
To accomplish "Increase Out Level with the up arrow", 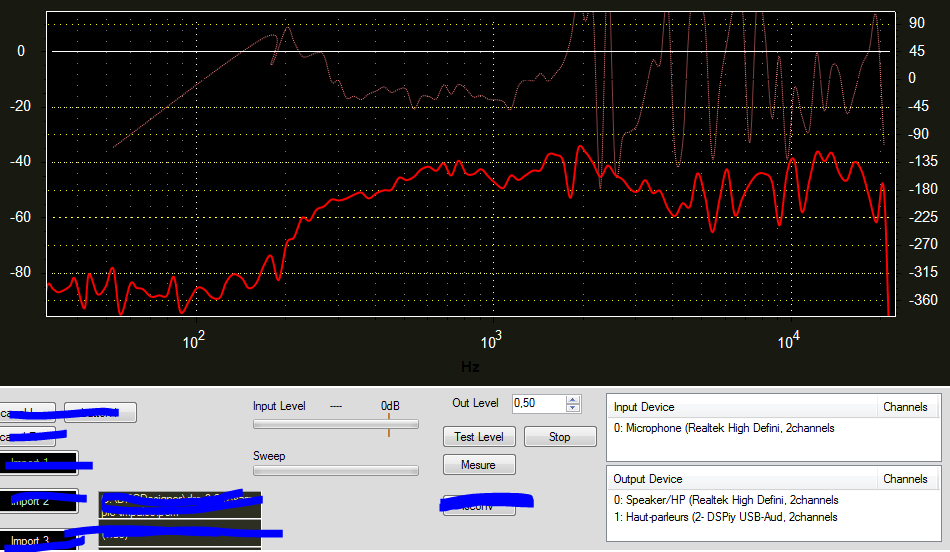I will pos(573,399).
